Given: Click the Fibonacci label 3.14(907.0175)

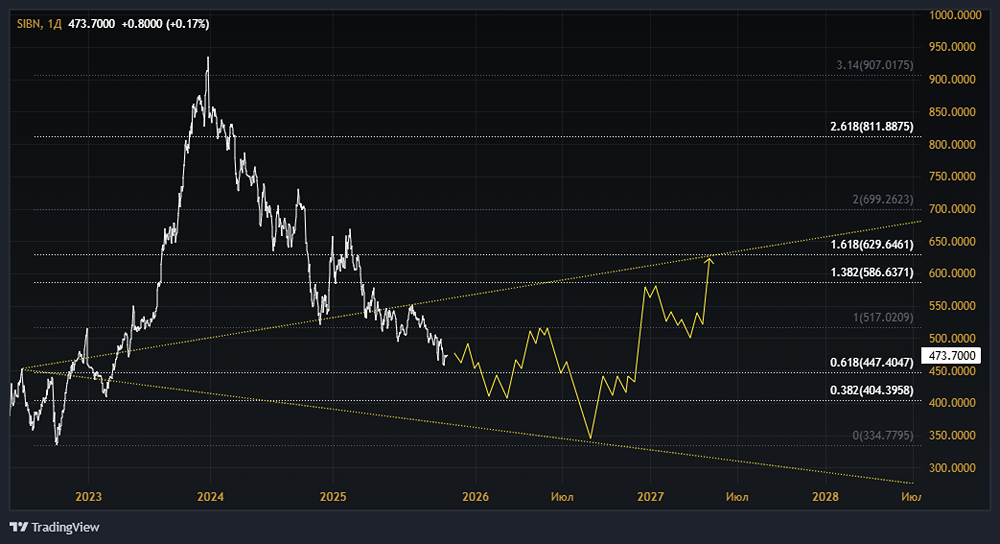Looking at the screenshot, I should click(874, 65).
